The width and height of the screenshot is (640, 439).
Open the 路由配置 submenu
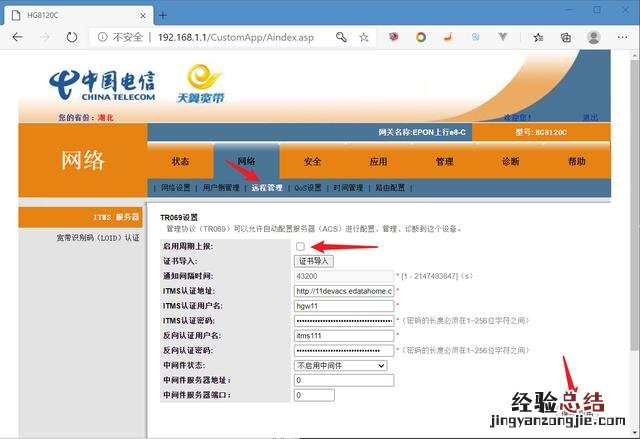(x=390, y=188)
